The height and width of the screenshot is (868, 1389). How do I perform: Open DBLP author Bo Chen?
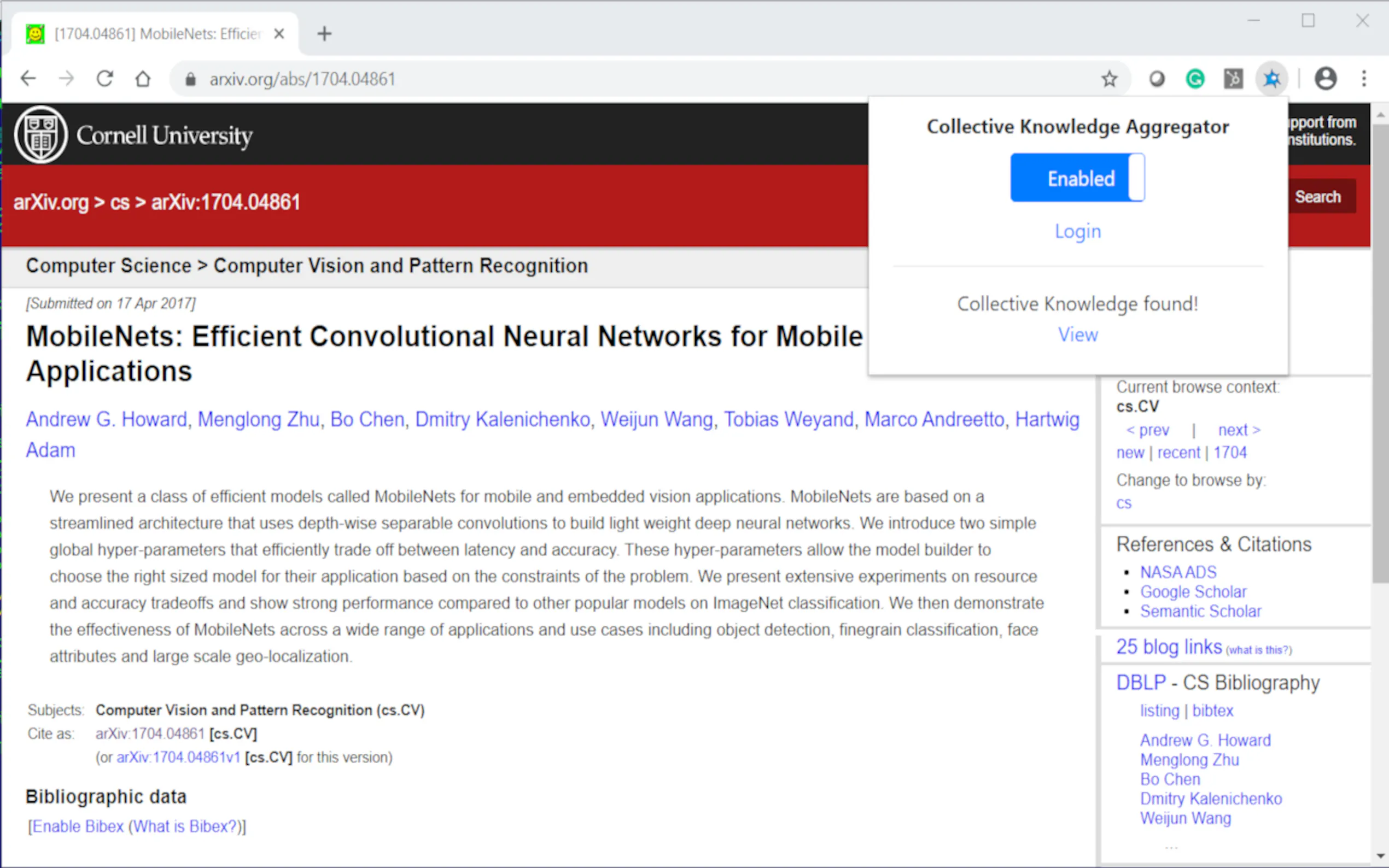coord(1170,779)
